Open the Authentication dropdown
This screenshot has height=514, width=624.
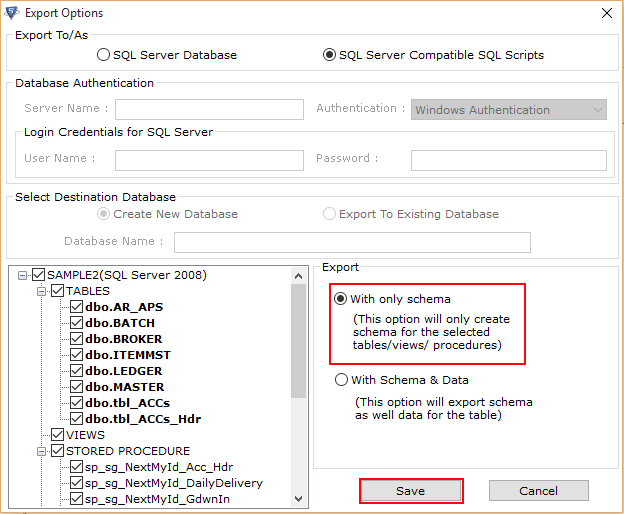pyautogui.click(x=509, y=110)
